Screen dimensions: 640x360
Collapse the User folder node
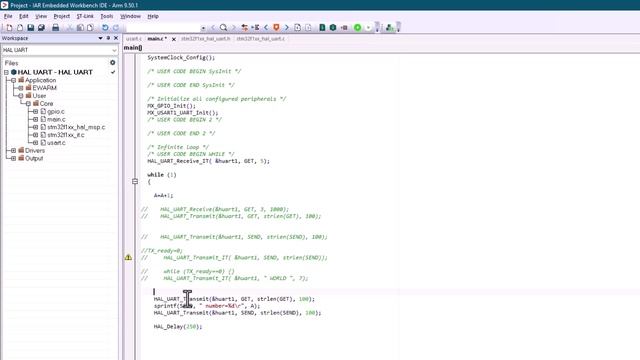point(21,96)
